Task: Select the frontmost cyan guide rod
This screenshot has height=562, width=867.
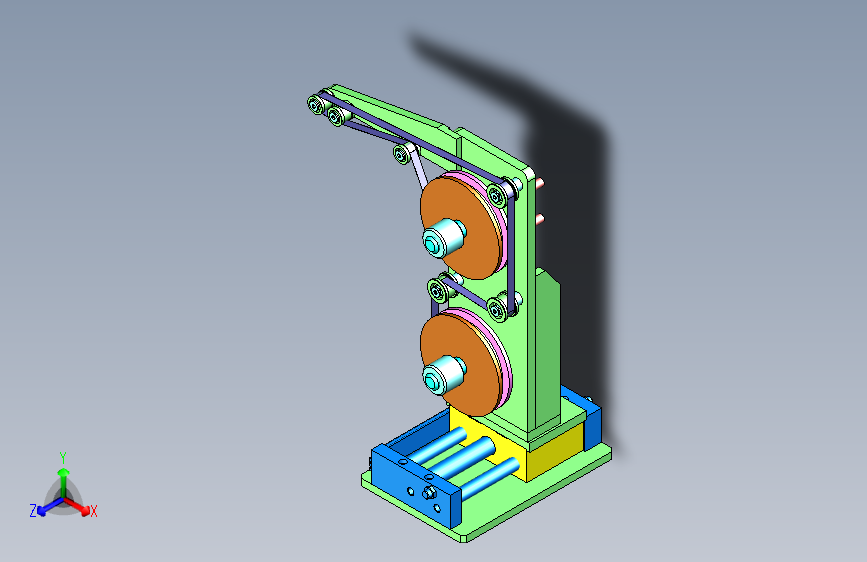Action: (489, 479)
